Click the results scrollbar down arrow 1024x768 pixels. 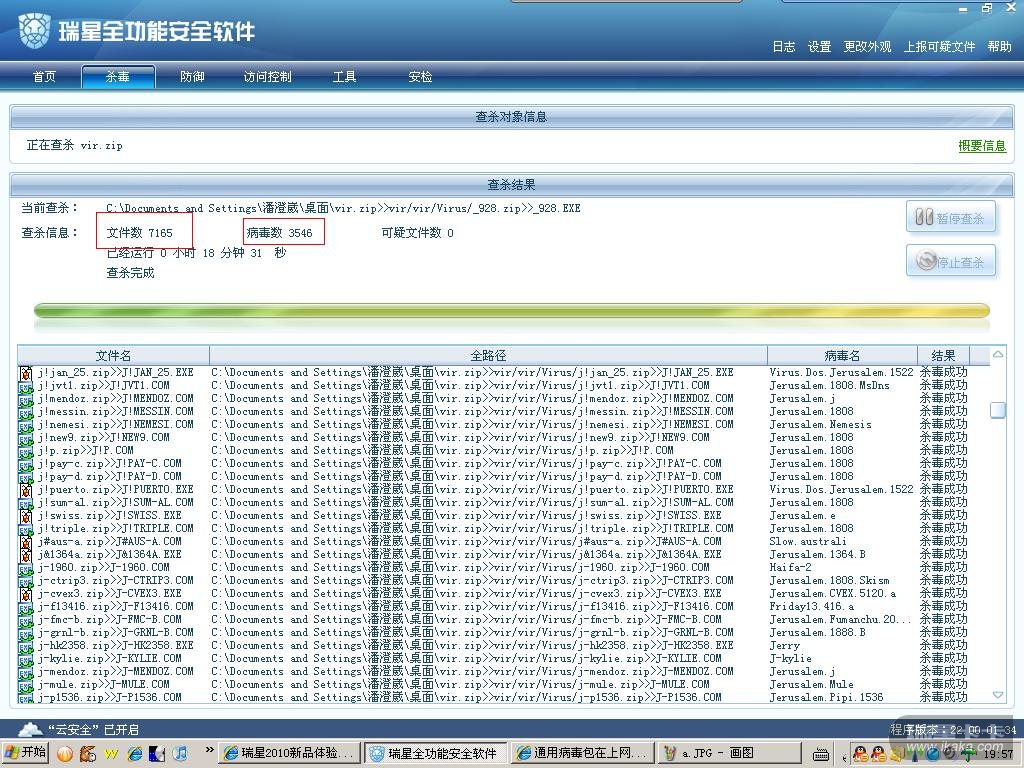[x=998, y=695]
